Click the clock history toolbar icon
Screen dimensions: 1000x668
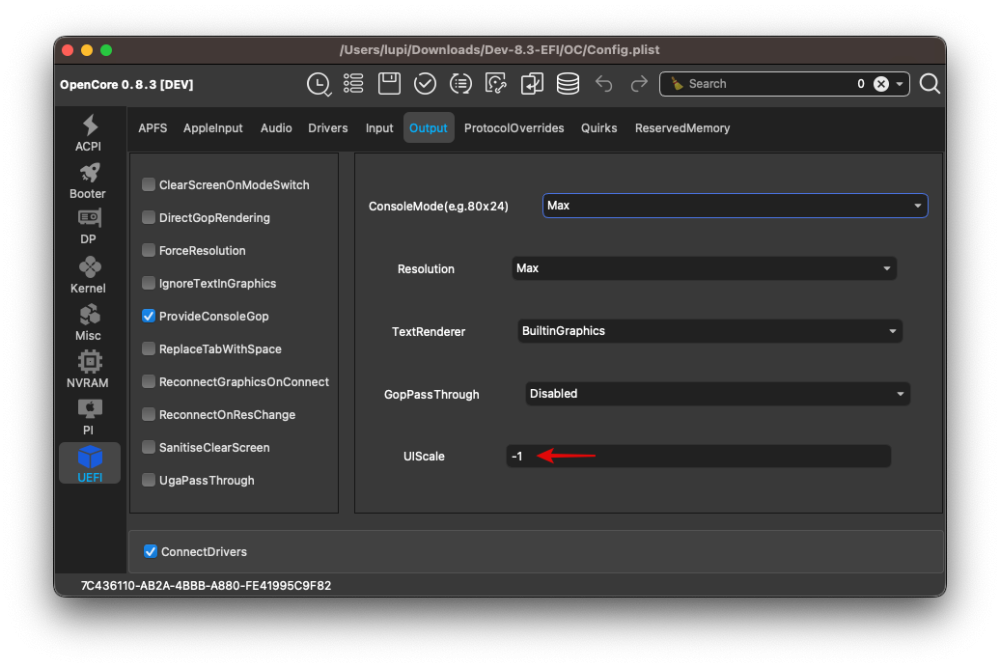(x=318, y=84)
